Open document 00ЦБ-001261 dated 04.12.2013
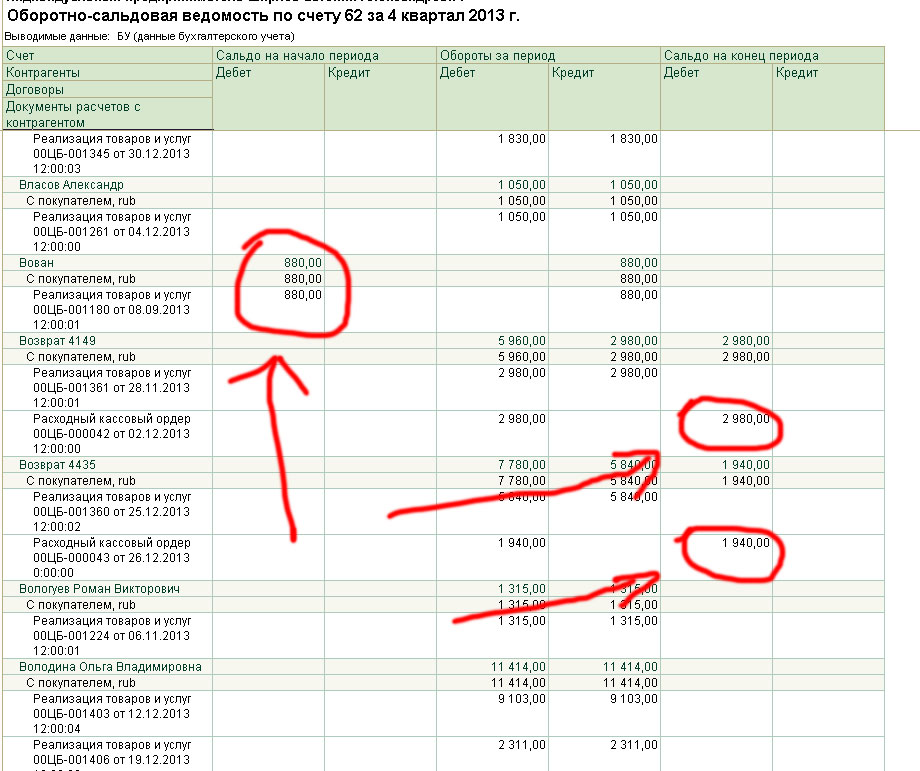This screenshot has height=771, width=920. tap(111, 232)
